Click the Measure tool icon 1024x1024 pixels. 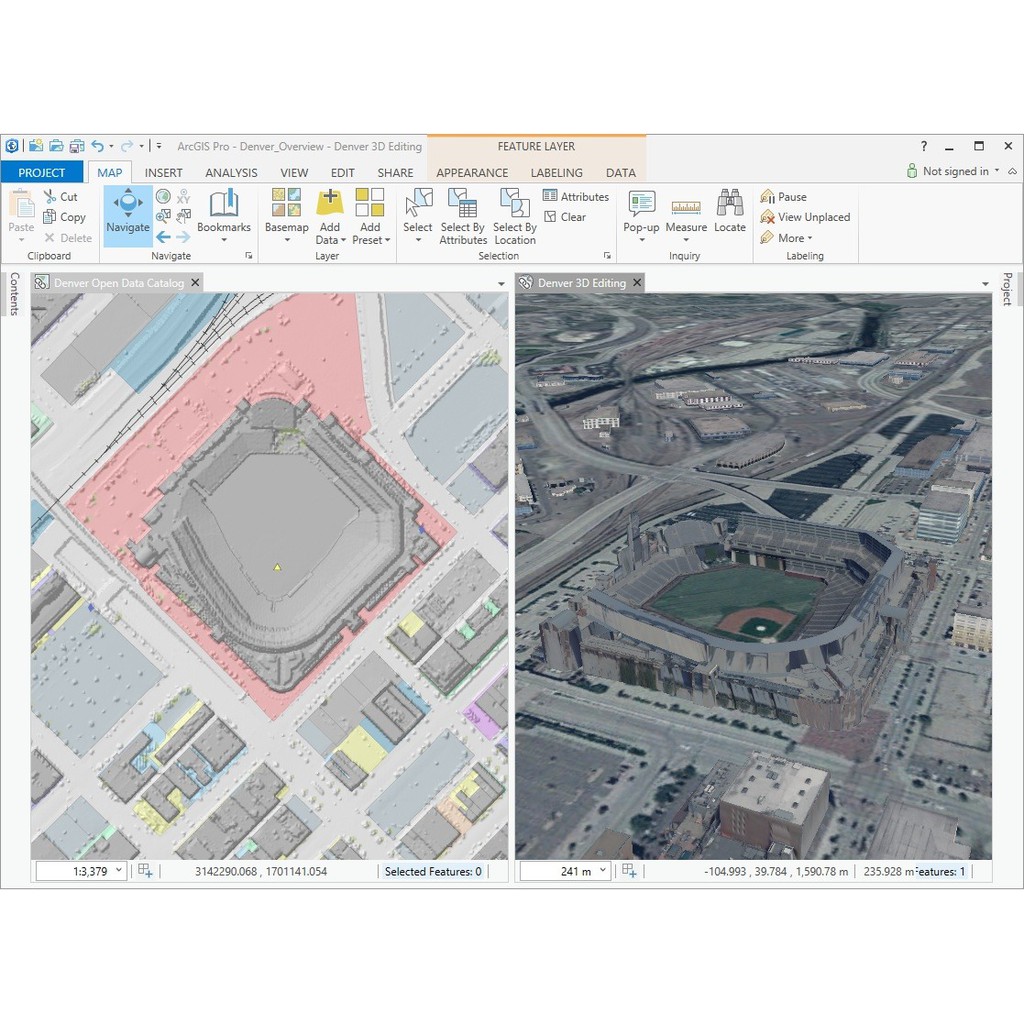pyautogui.click(x=686, y=205)
